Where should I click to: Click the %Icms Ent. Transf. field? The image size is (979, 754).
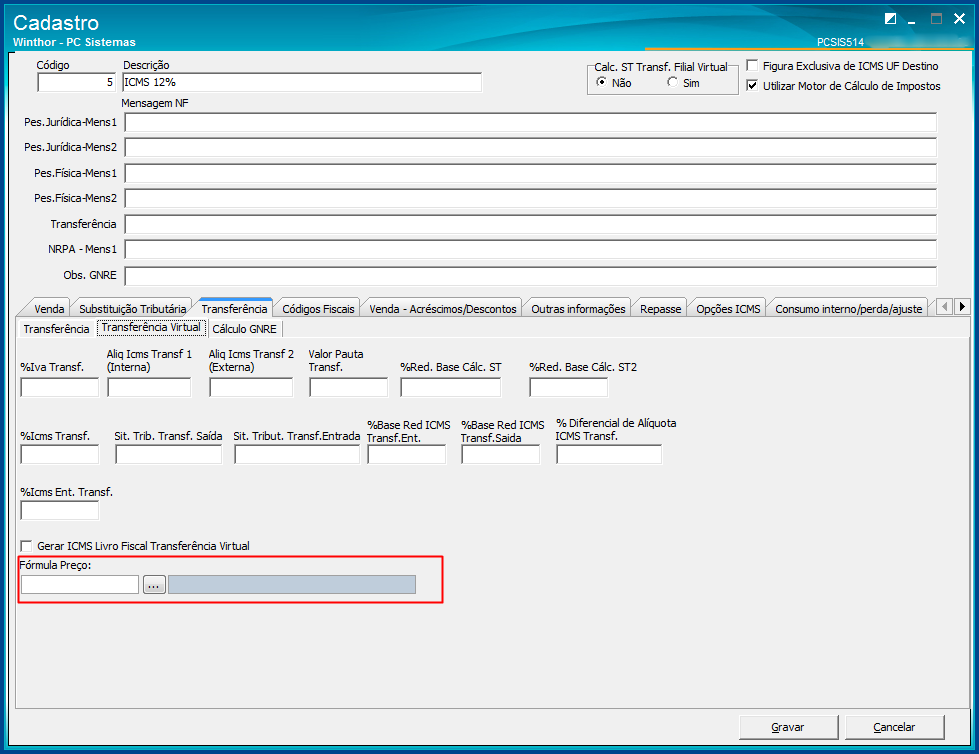tap(59, 510)
